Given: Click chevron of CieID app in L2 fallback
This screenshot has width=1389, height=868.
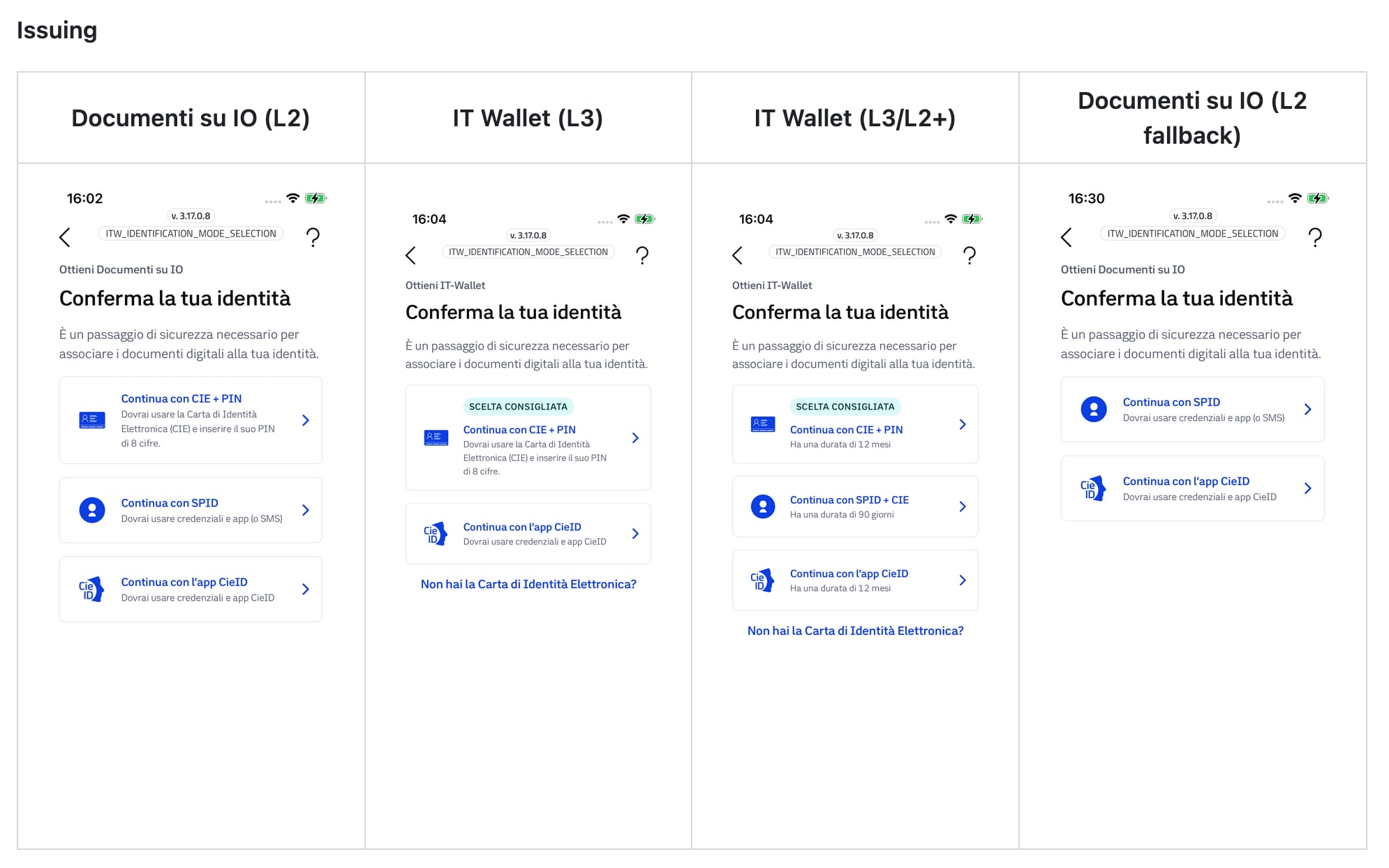Looking at the screenshot, I should tap(1307, 488).
